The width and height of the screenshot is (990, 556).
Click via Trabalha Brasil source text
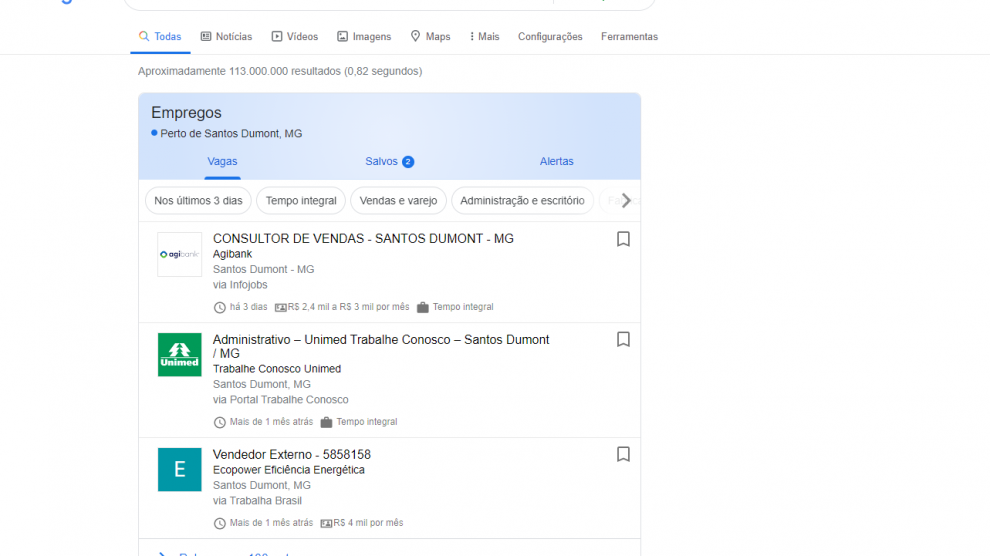pos(257,500)
